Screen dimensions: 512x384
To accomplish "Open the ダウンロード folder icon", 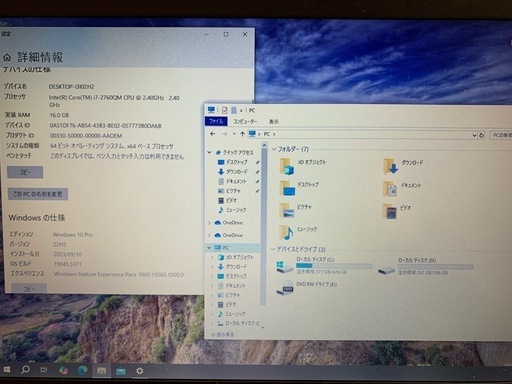I will 391,166.
